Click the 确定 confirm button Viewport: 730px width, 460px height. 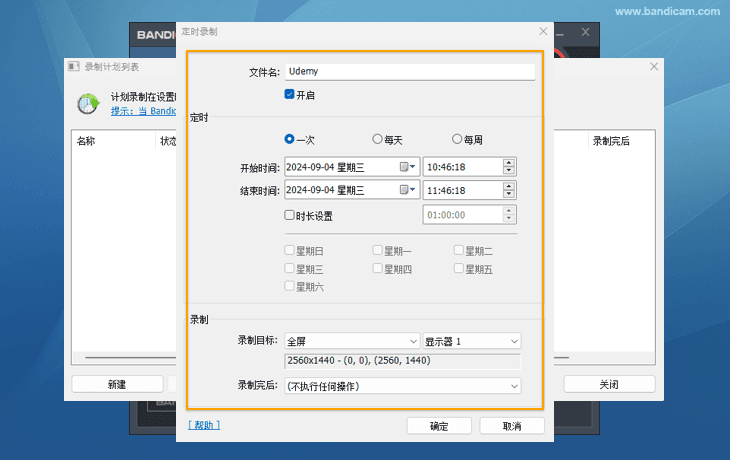439,426
